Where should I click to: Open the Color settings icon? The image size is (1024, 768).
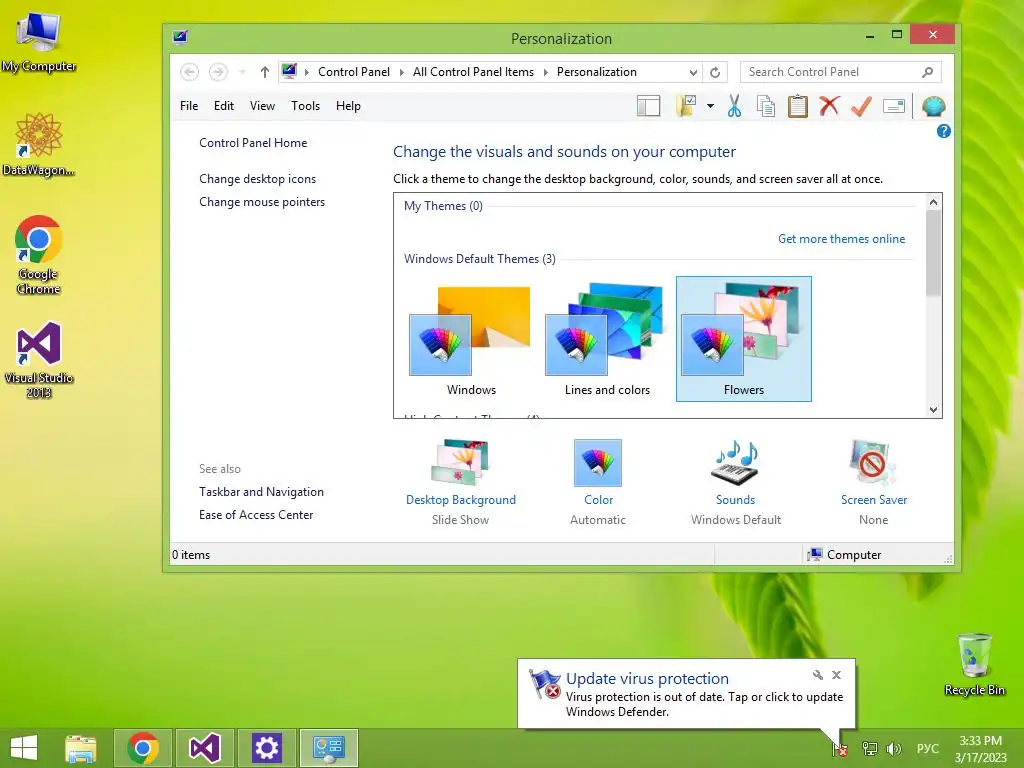[598, 463]
